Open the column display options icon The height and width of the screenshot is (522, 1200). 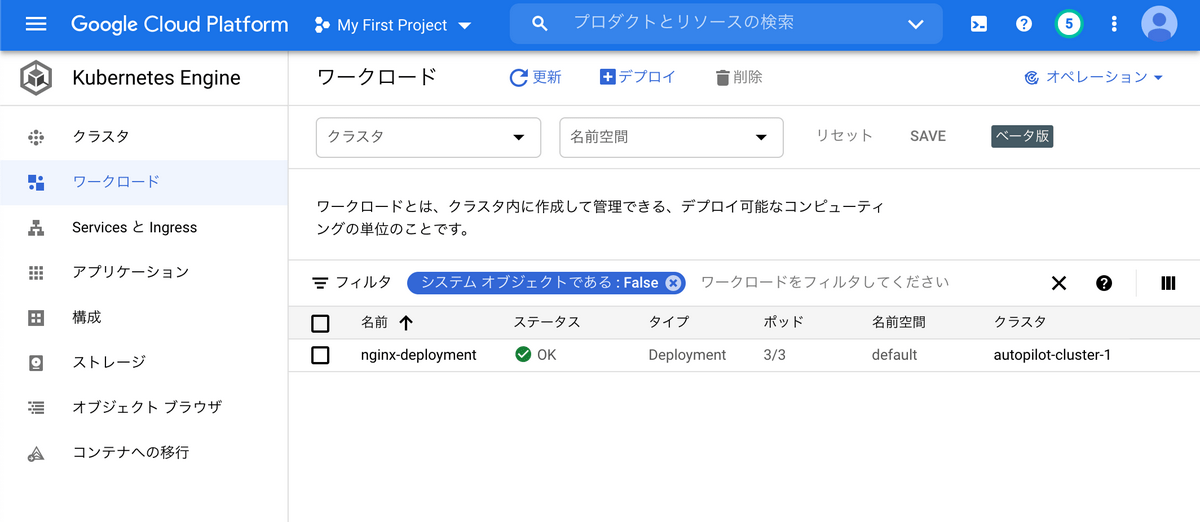[1168, 283]
